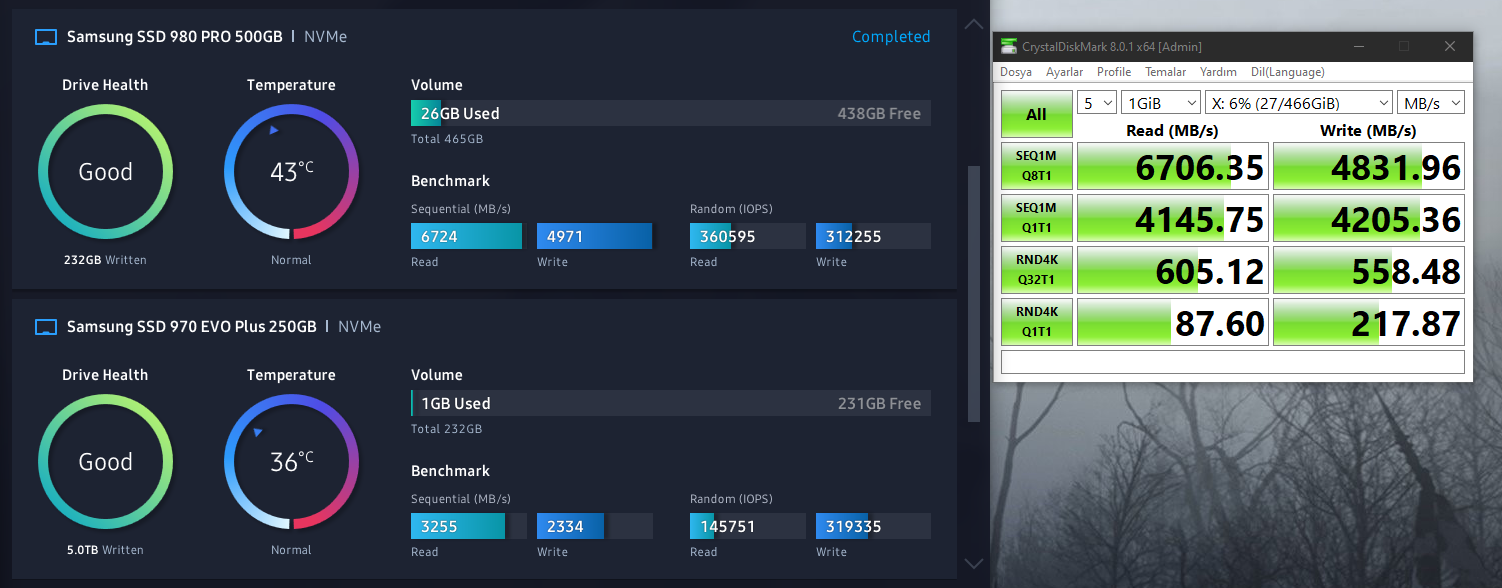Click the 232GB Written text
The image size is (1502, 588).
coord(105,260)
